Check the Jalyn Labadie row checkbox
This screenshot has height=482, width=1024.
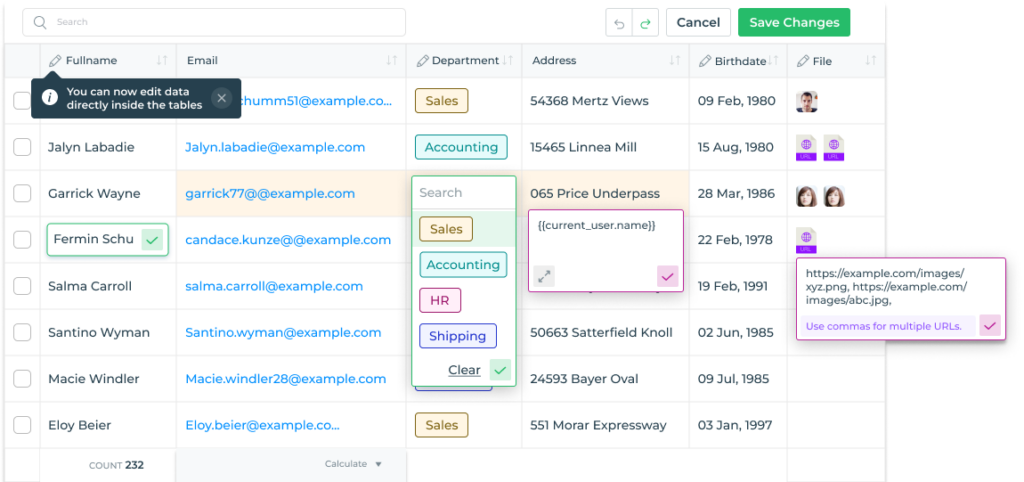pyautogui.click(x=22, y=147)
